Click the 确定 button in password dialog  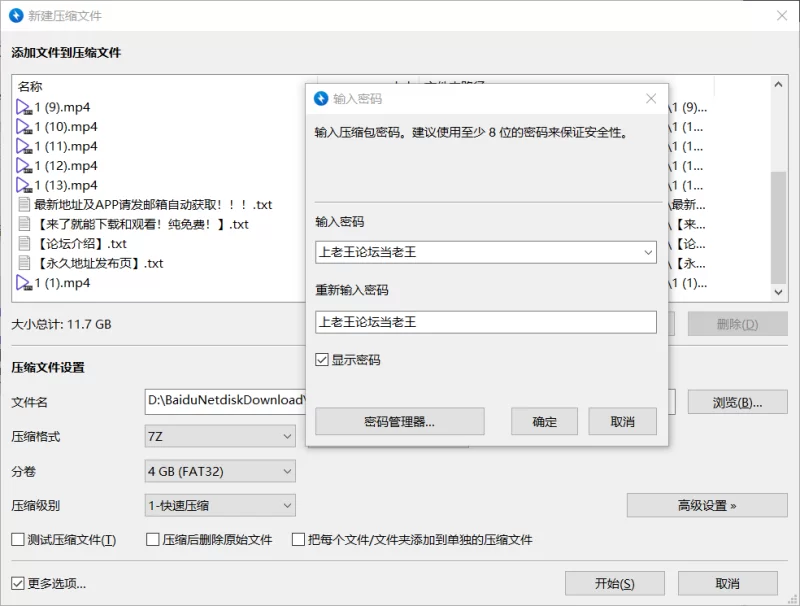[x=545, y=422]
